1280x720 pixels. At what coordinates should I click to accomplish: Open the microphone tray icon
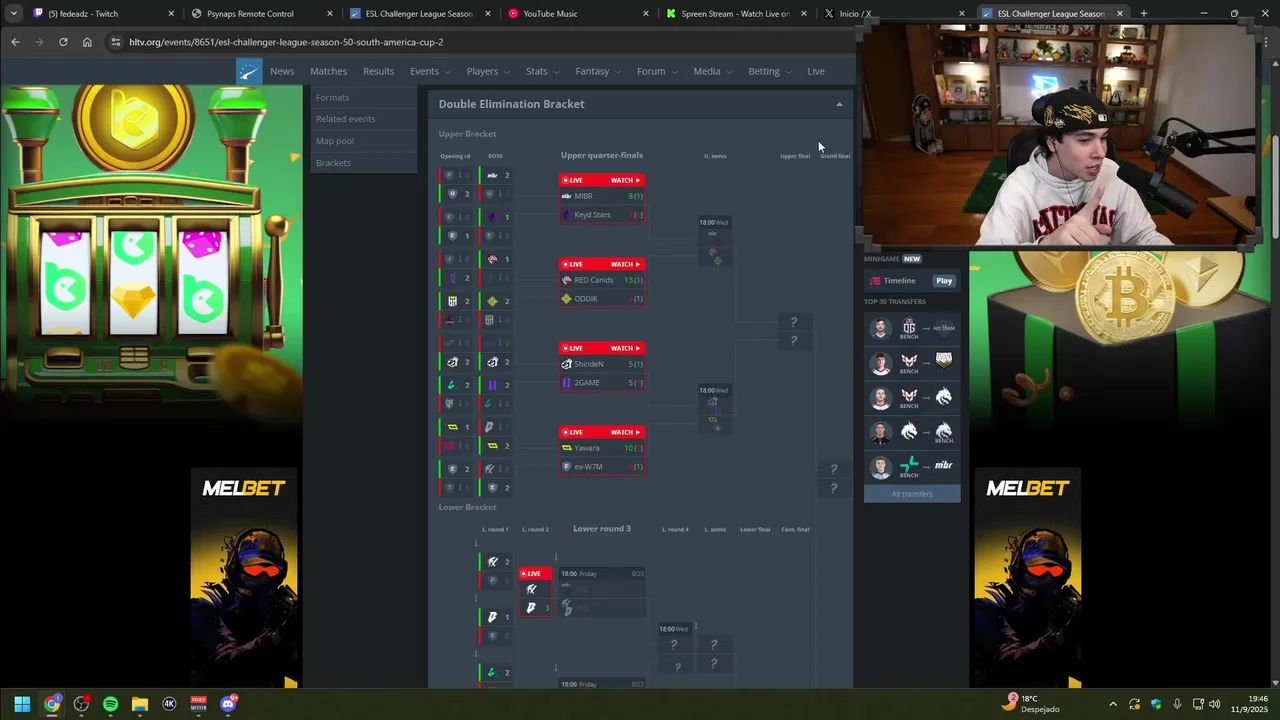point(1177,704)
